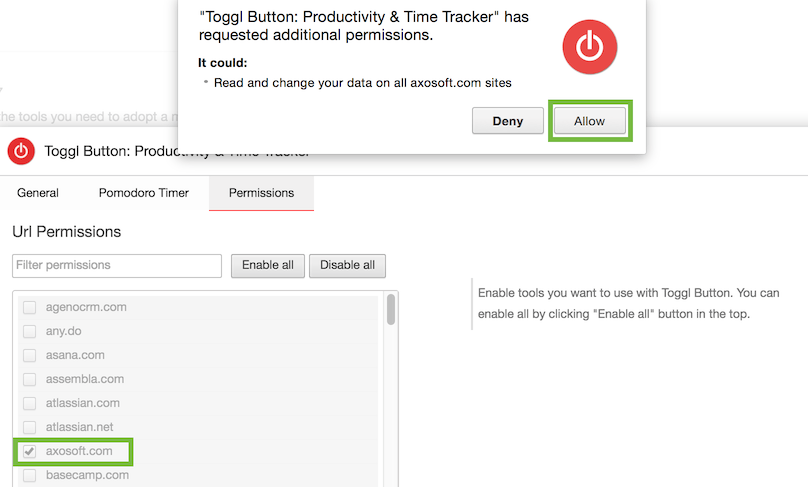The image size is (808, 487).
Task: Click the axosoft.com label text
Action: click(x=79, y=451)
